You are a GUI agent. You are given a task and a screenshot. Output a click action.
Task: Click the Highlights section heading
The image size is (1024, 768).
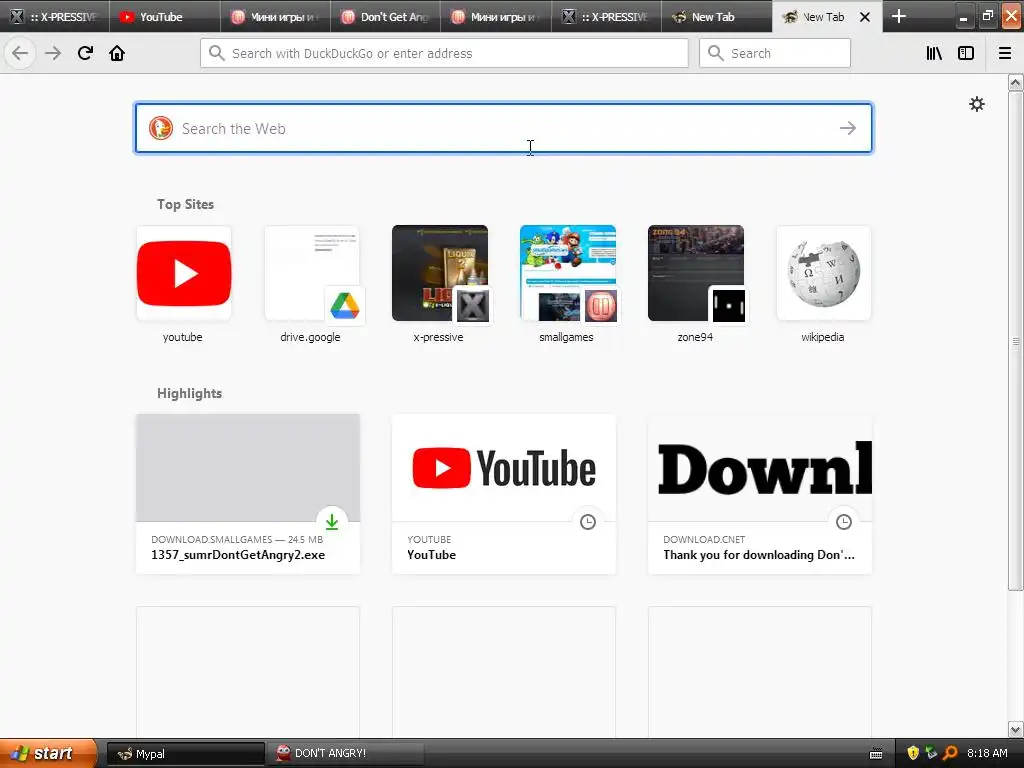tap(189, 393)
